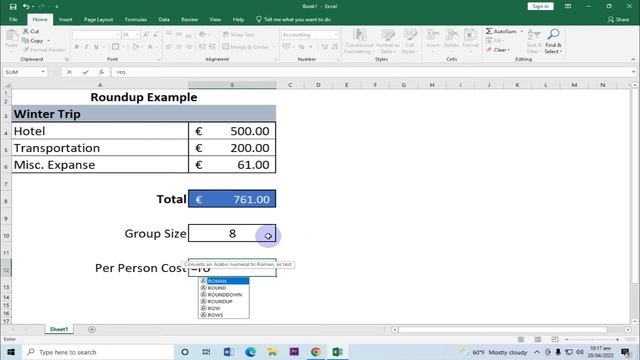
Task: Open the Name Box dropdown showing SUM
Action: pos(43,72)
